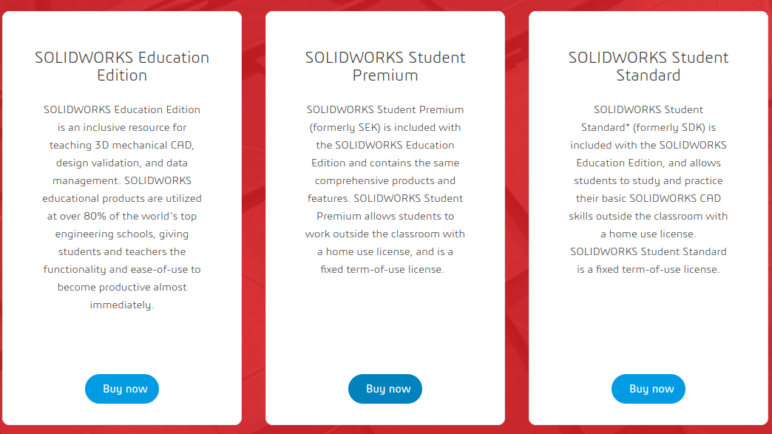Select Buy now for SOLIDWORKS Student Standard

pos(648,389)
